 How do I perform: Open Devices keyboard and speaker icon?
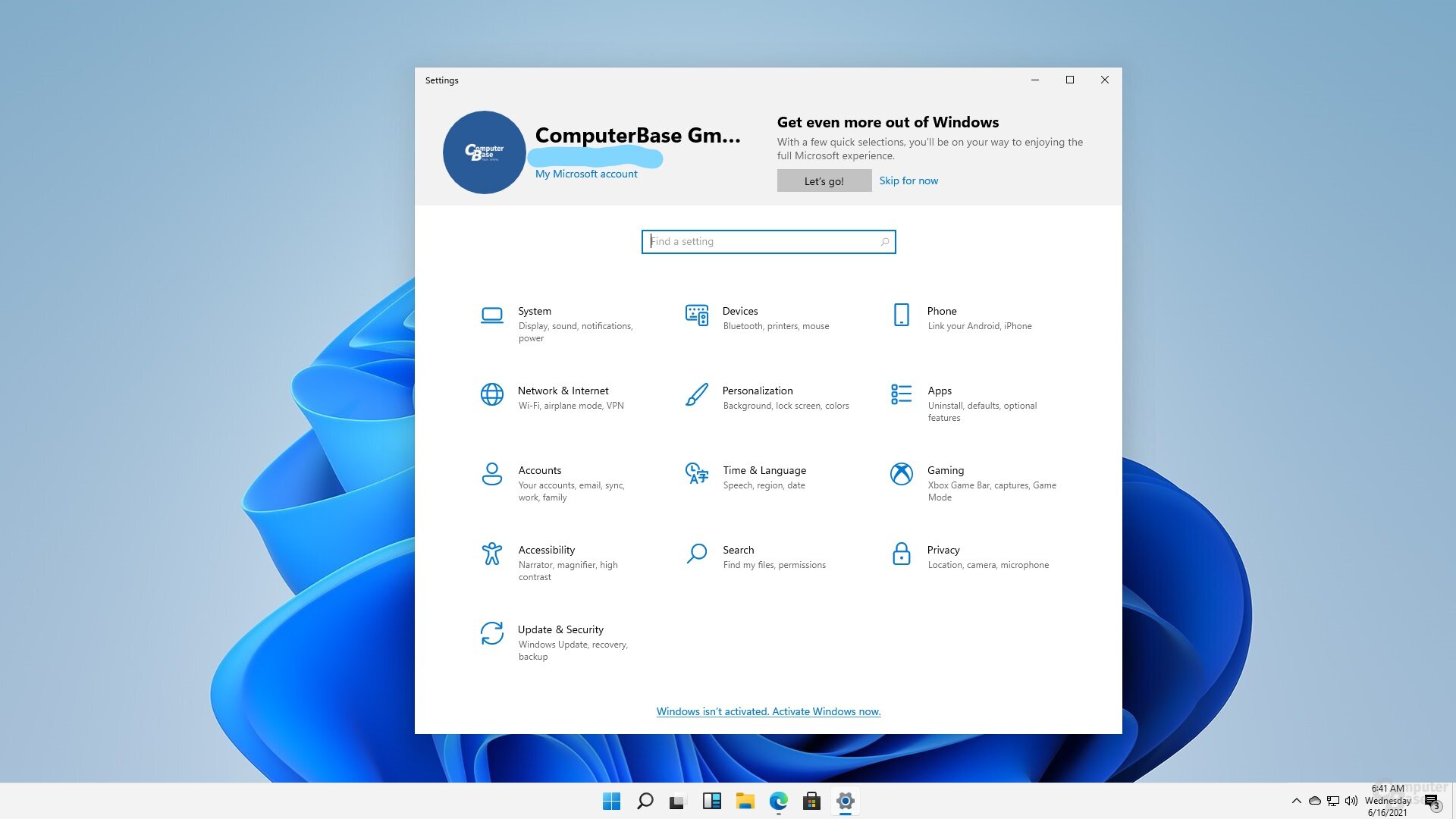[x=696, y=315]
